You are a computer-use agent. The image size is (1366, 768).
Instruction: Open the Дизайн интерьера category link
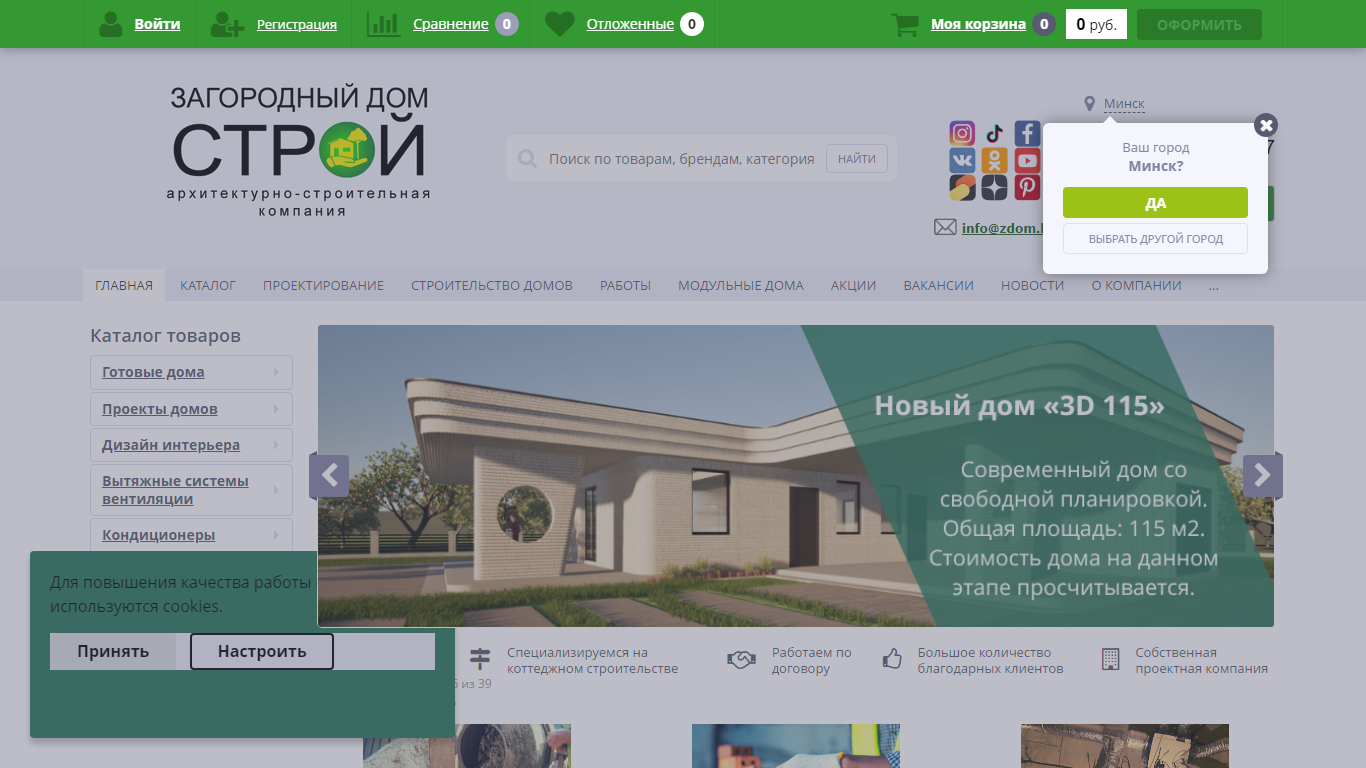(171, 445)
